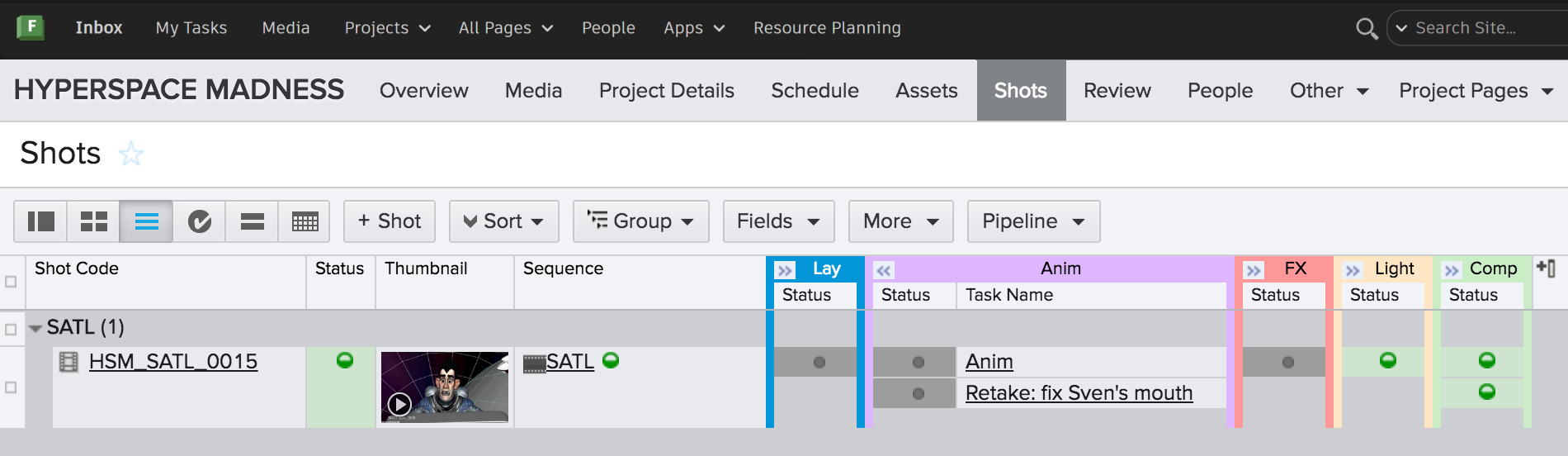Switch to the list view mode icon
Image resolution: width=1568 pixels, height=456 pixels.
coord(146,221)
